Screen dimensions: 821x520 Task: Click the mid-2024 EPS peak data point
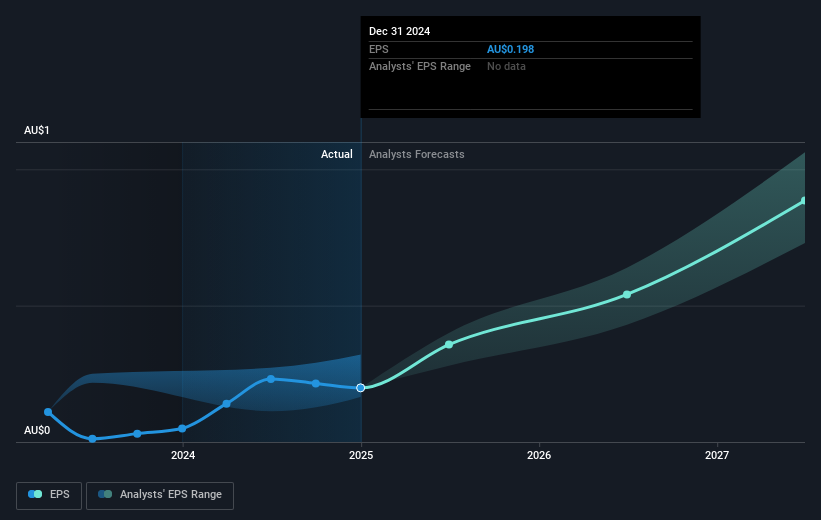(x=271, y=379)
